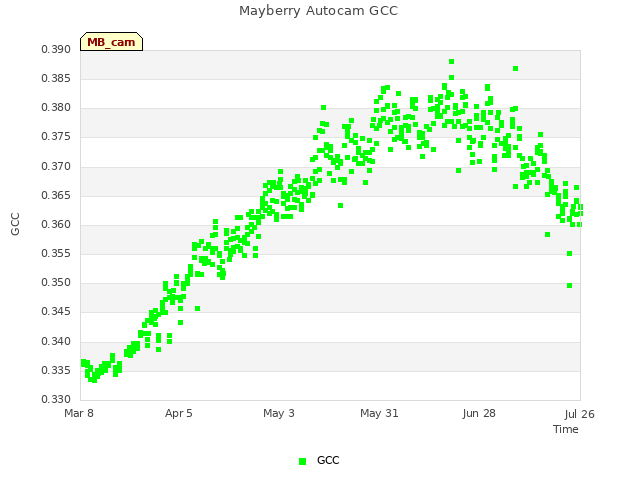640x480 pixels.
Task: Click the chart title Mayberry Autocam GCC
Action: [318, 11]
